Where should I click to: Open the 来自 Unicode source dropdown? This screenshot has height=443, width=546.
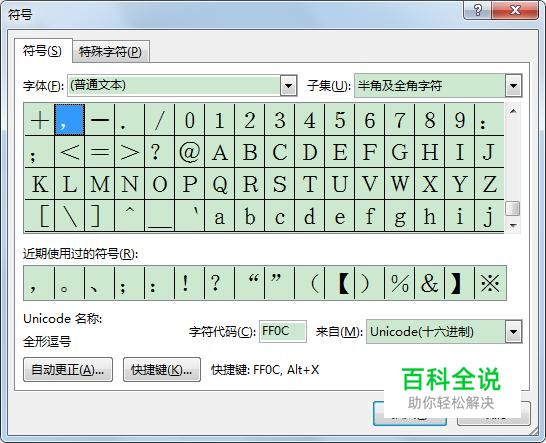(513, 332)
